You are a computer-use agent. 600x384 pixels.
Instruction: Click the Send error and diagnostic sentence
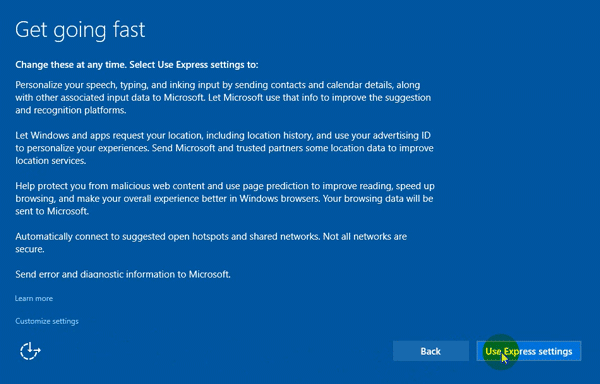(123, 274)
